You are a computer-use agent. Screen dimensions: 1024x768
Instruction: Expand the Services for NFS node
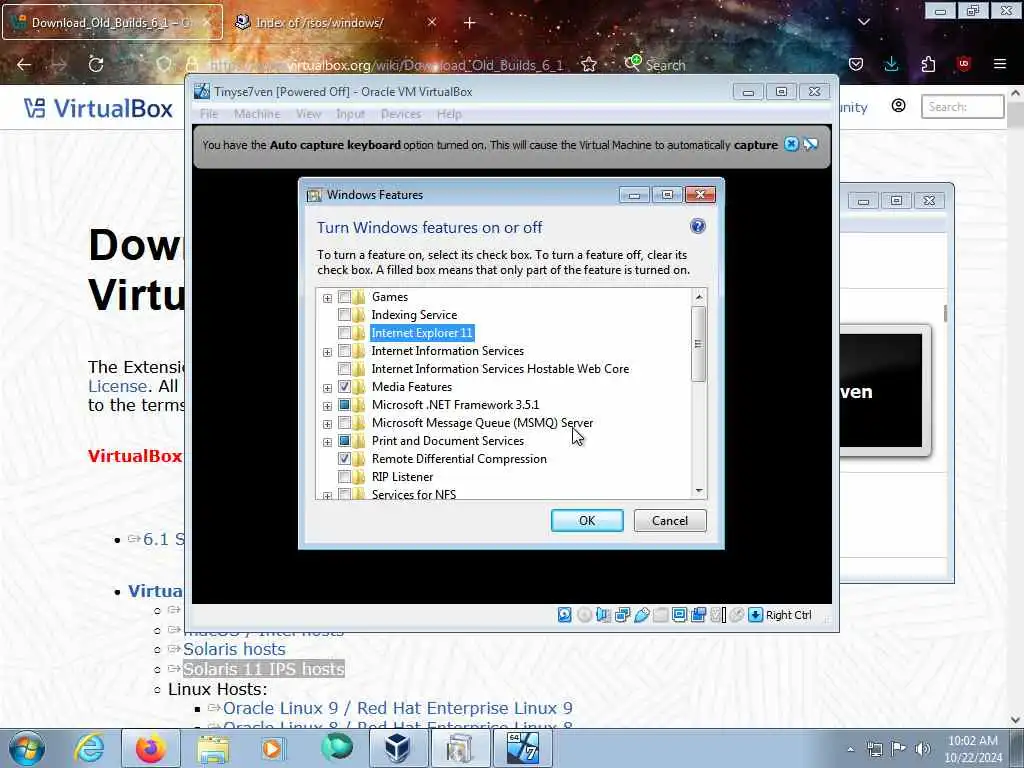[x=327, y=496]
